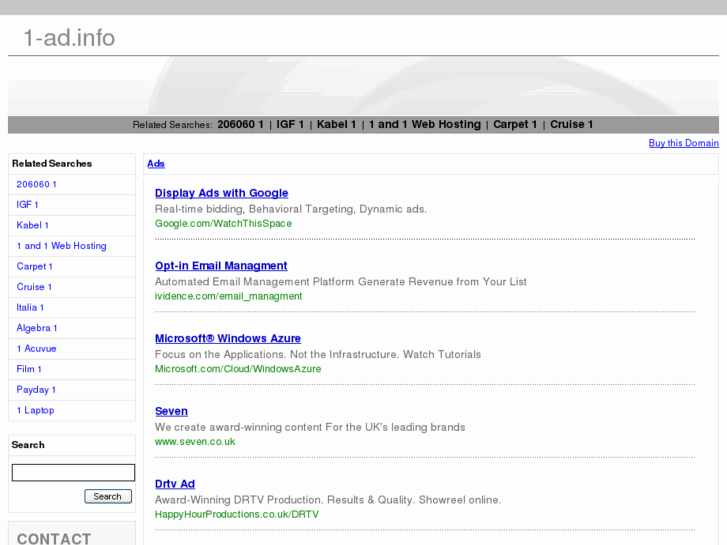727x545 pixels.
Task: Select sidebar link 'Payday 1'
Action: point(36,390)
